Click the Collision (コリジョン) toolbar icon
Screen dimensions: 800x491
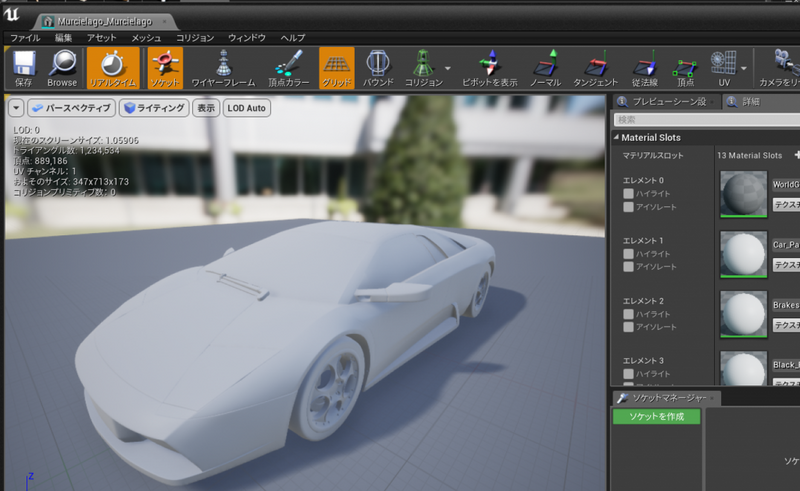click(x=423, y=68)
